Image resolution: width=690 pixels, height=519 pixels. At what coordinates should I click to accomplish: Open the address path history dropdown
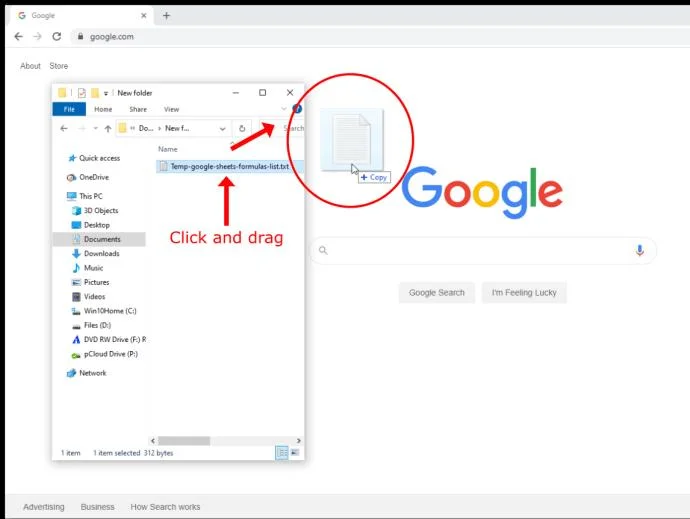[222, 129]
